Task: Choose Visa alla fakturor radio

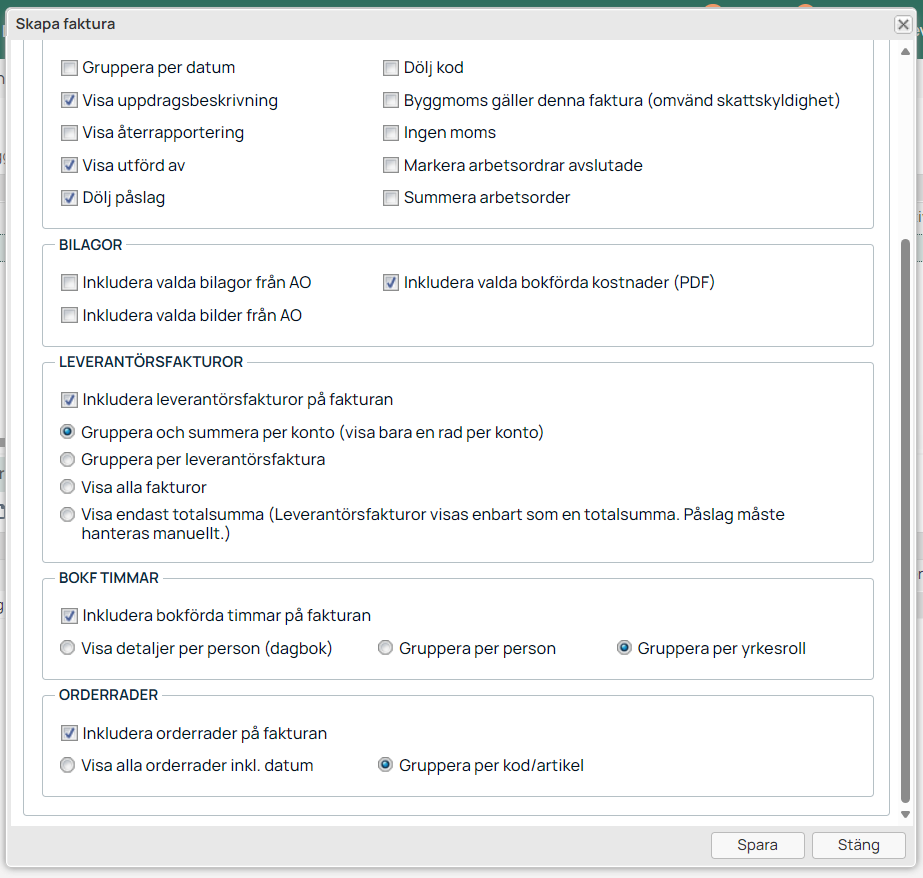Action: click(68, 487)
